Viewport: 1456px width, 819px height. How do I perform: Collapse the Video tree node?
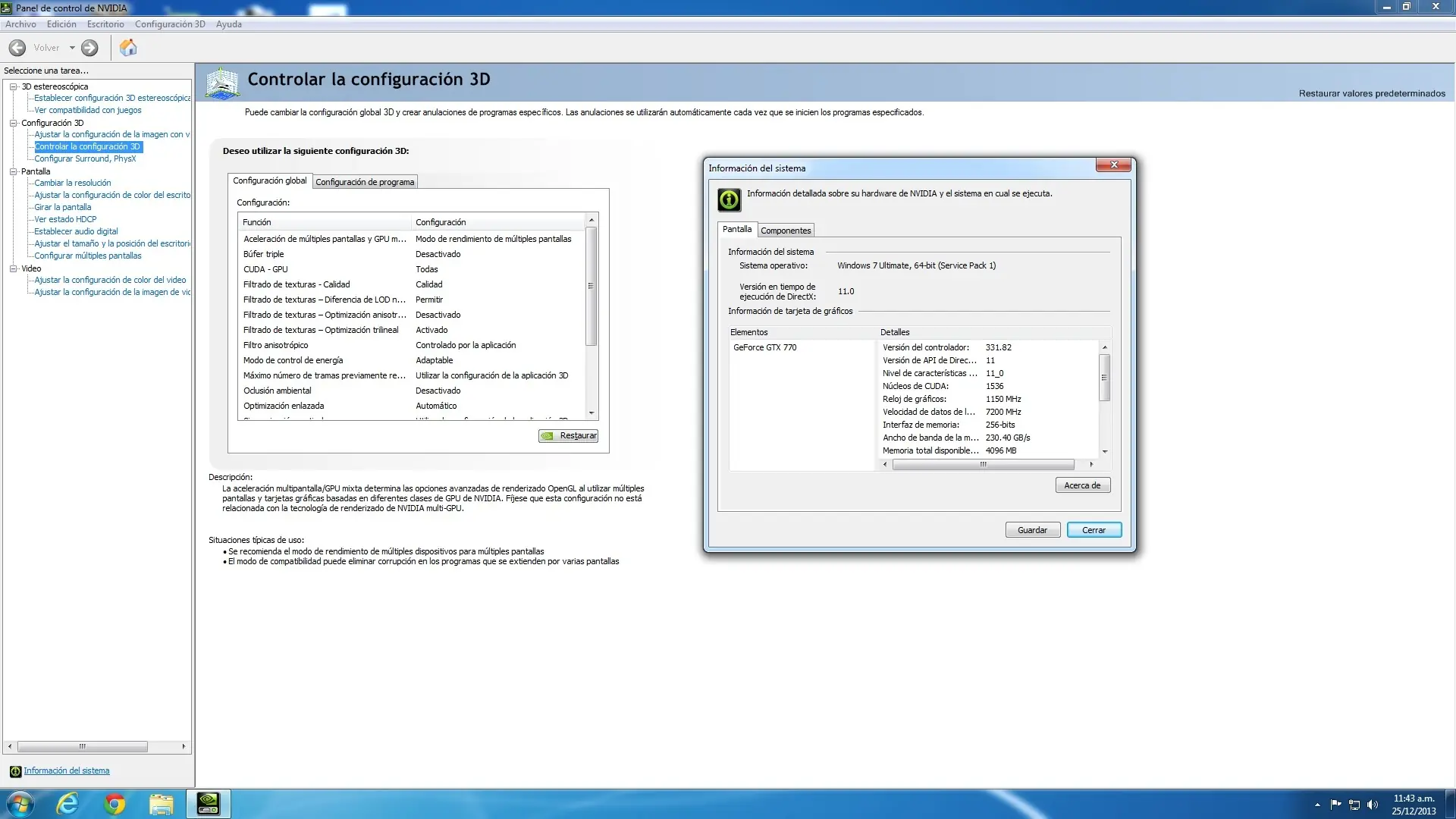(x=14, y=268)
